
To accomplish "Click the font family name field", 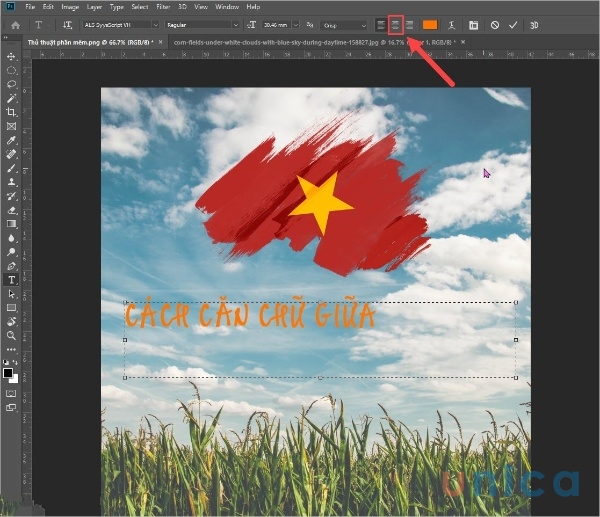I will [x=117, y=25].
